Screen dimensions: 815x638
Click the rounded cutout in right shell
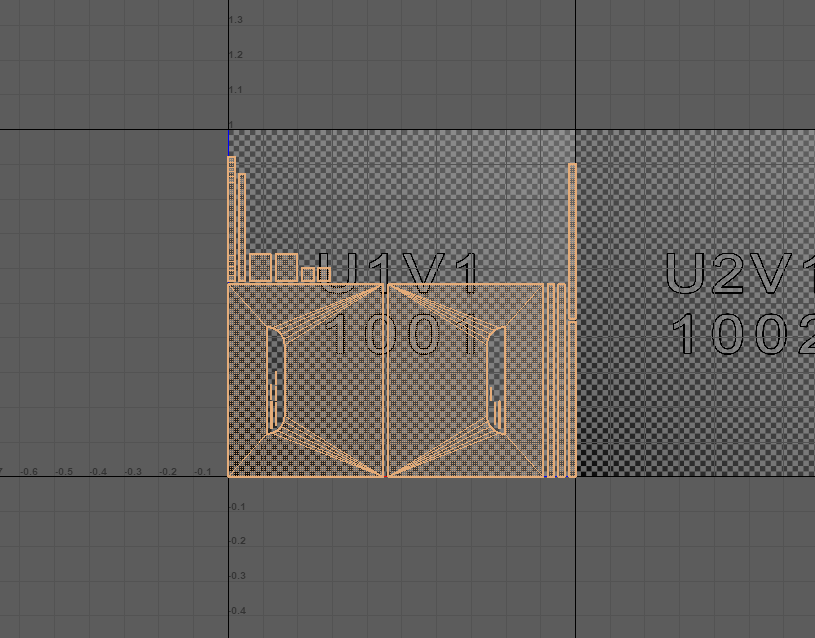click(496, 380)
